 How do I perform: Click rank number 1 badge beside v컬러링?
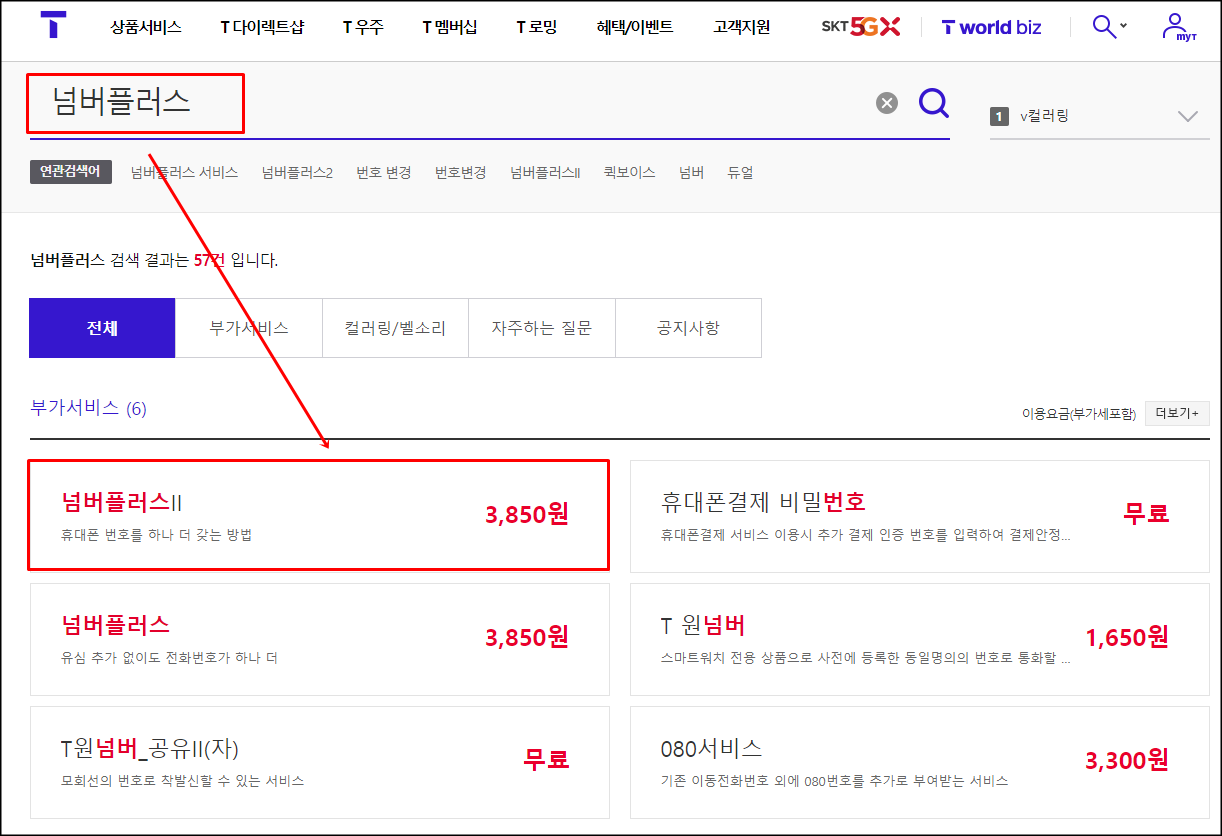(1000, 116)
